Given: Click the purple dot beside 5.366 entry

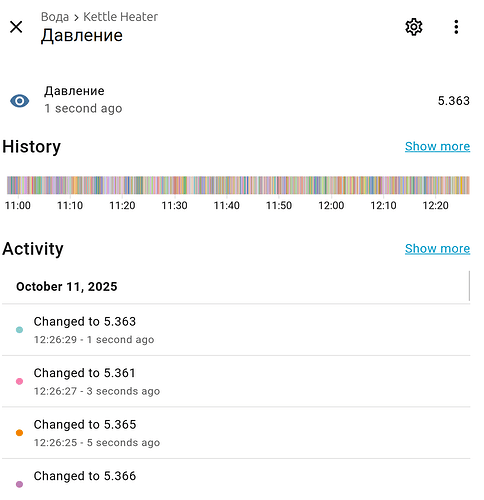Looking at the screenshot, I should point(19,484).
